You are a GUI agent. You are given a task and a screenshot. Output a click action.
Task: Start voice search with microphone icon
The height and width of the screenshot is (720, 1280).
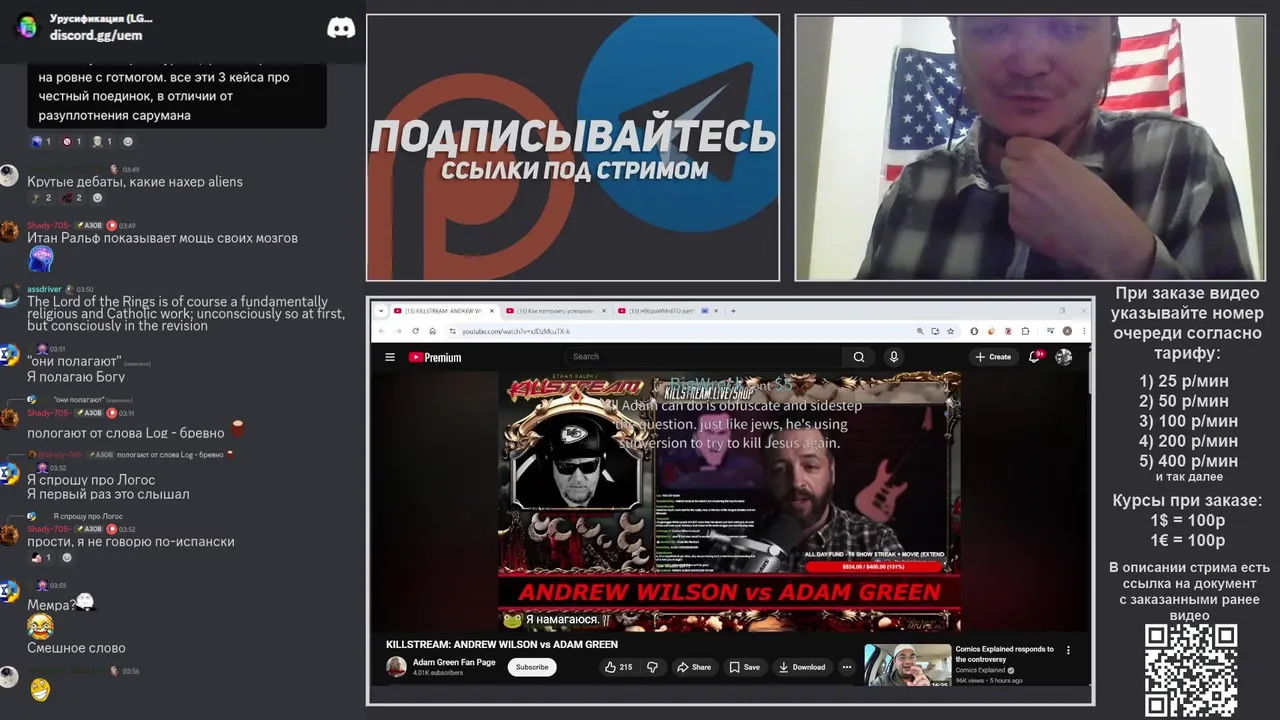(x=894, y=357)
